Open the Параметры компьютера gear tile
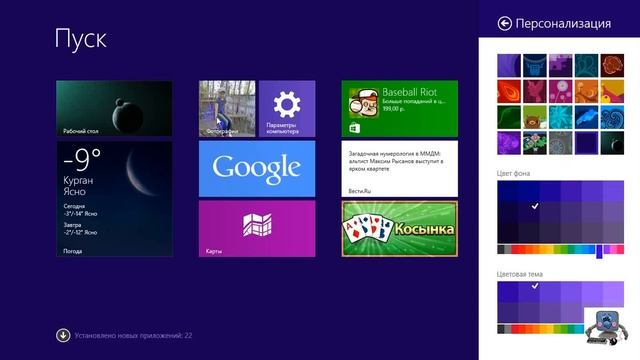640x360 pixels. tap(287, 109)
